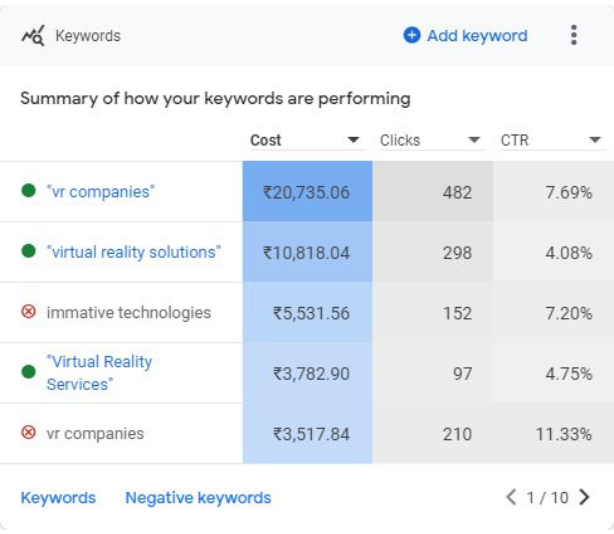The image size is (614, 534).
Task: Switch to the Negative keywords tab
Action: pos(198,497)
